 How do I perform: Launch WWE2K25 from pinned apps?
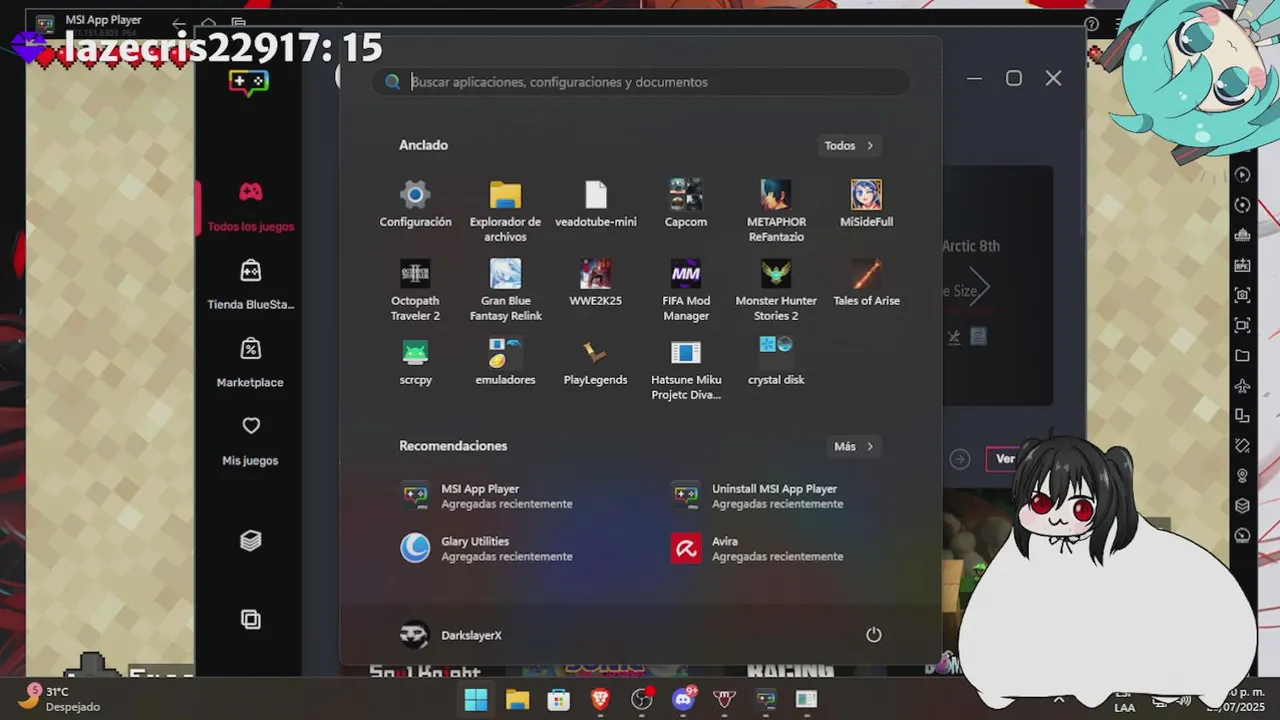click(596, 283)
